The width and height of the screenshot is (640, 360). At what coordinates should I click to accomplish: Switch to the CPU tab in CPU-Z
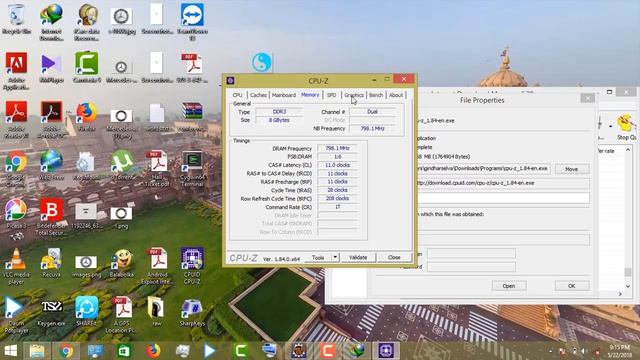[238, 95]
